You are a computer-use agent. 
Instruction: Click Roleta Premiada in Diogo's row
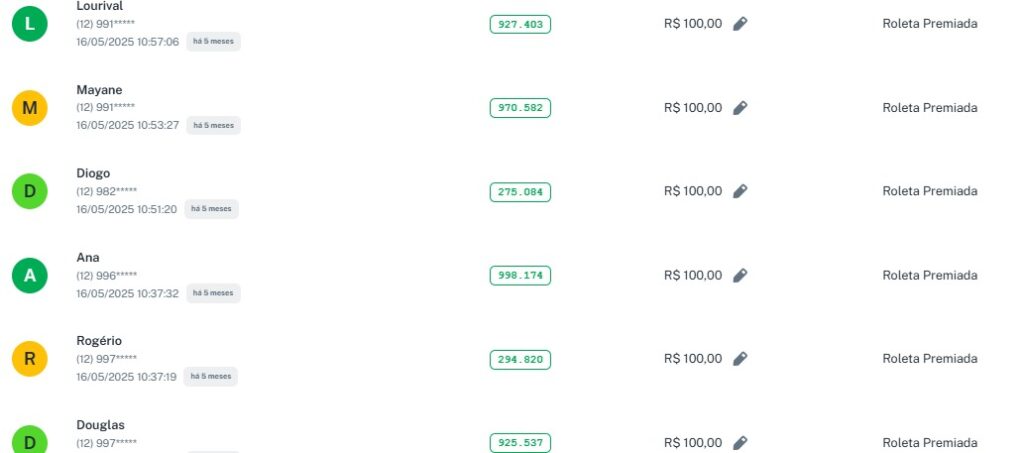(x=929, y=191)
